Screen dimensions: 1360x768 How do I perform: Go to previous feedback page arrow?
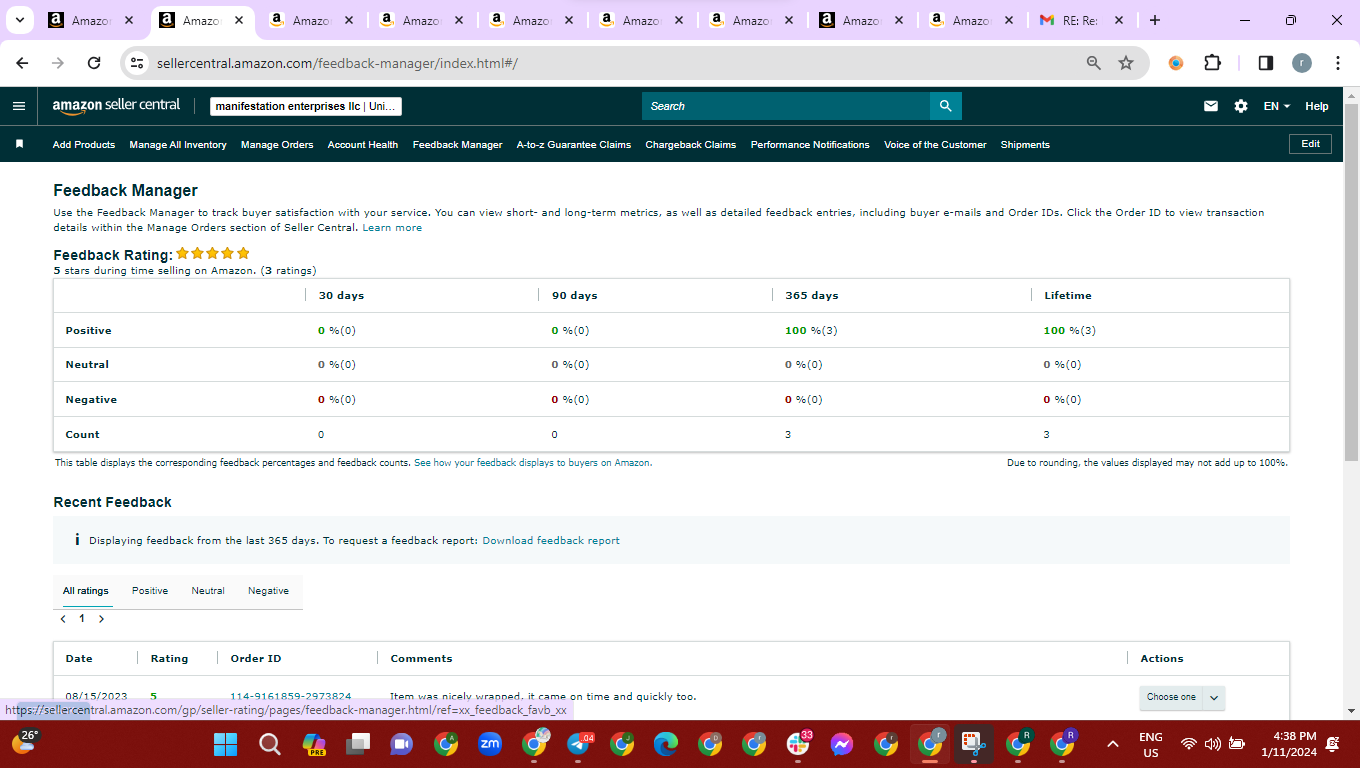[x=64, y=619]
